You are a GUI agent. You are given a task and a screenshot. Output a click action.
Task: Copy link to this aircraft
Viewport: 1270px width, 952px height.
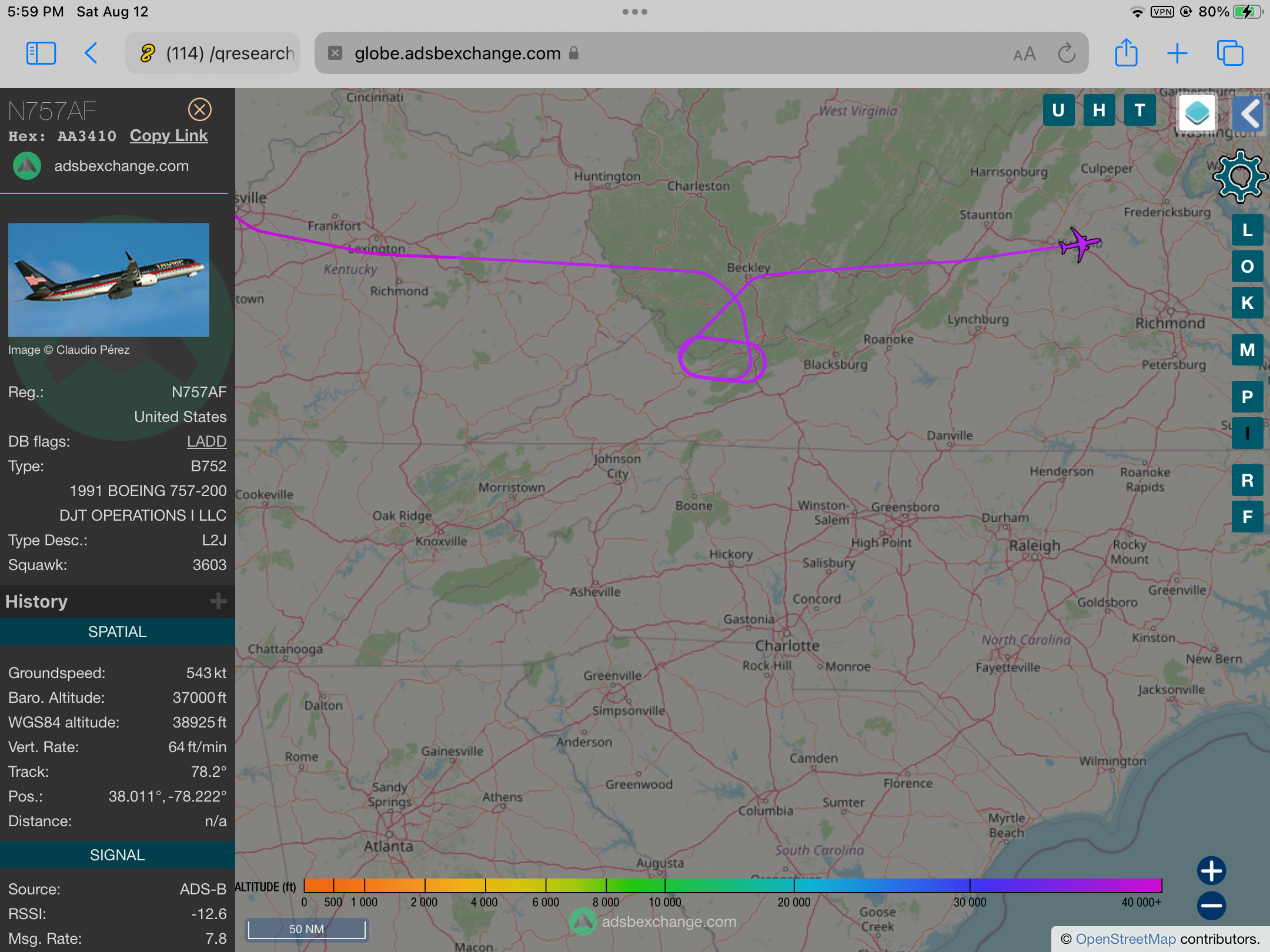click(x=169, y=136)
